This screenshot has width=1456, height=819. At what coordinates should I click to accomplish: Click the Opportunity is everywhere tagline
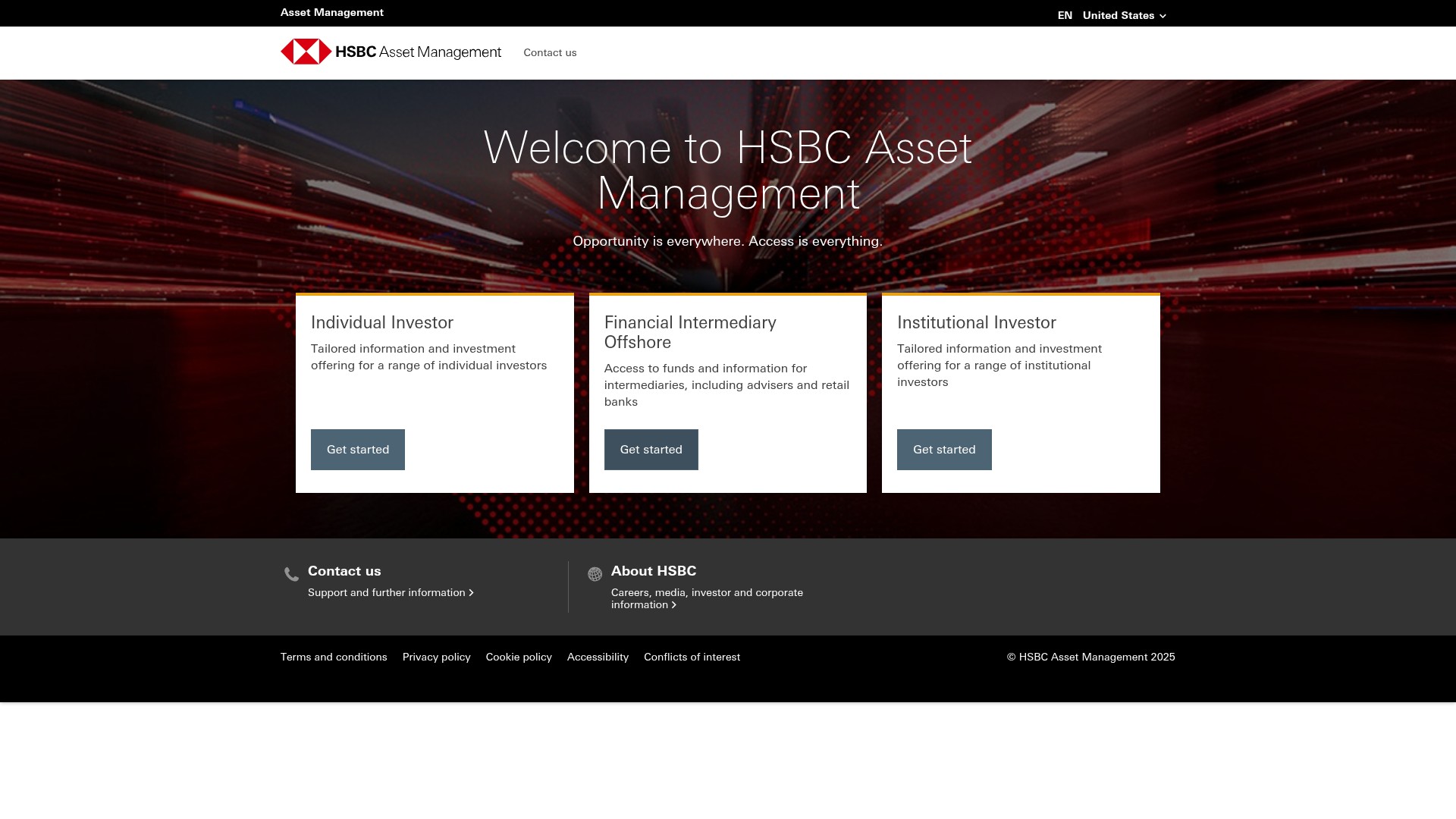coord(728,241)
